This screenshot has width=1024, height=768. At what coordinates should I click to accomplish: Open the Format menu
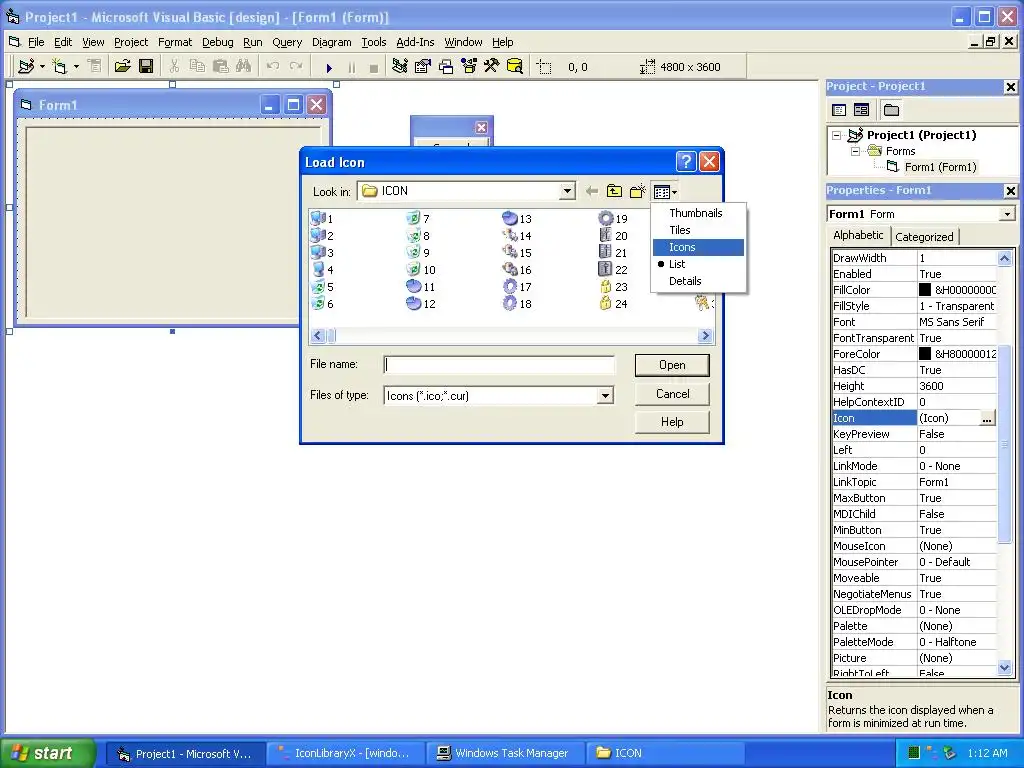tap(175, 42)
